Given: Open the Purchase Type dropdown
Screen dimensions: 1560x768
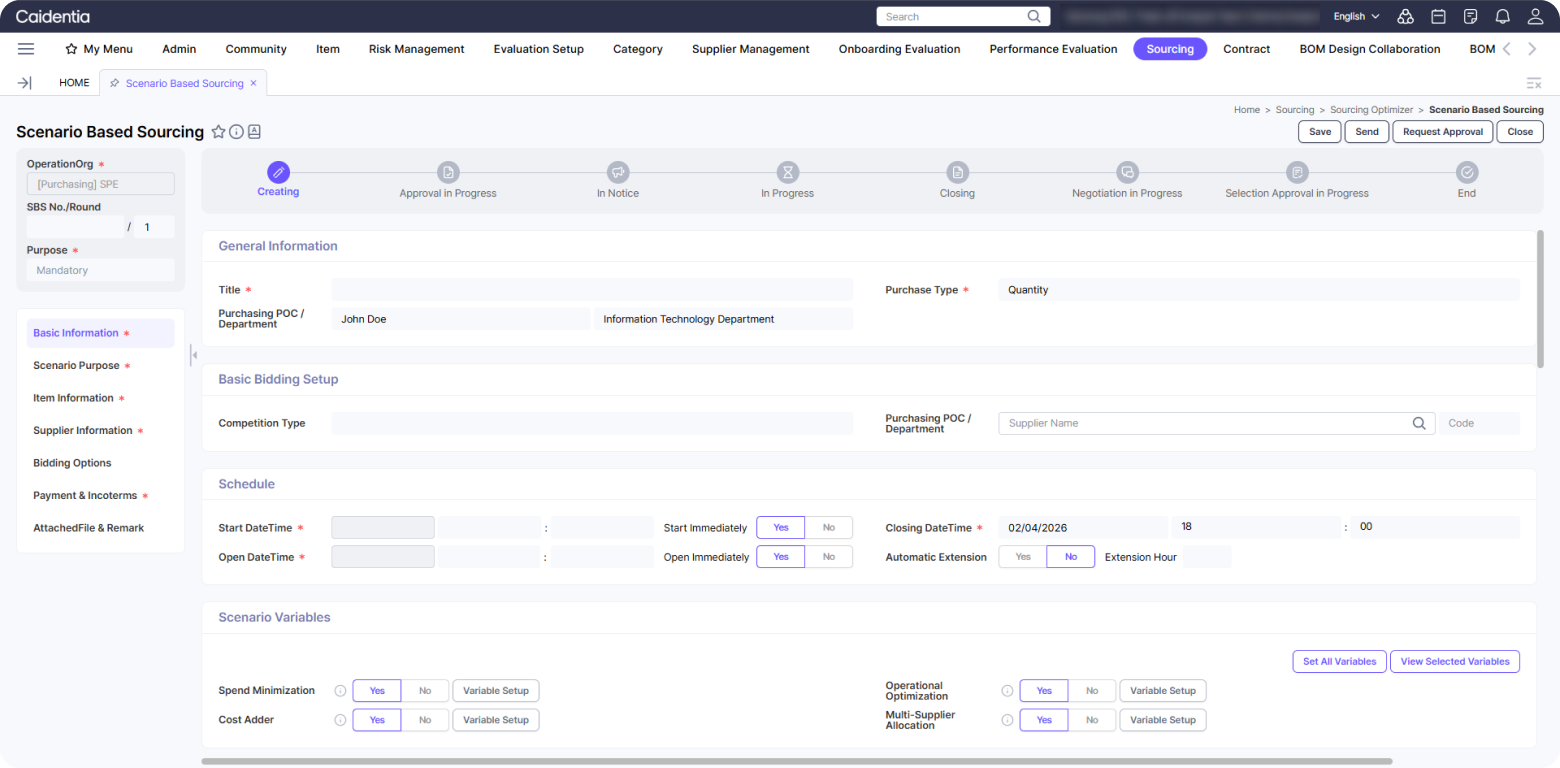Looking at the screenshot, I should click(x=1258, y=290).
